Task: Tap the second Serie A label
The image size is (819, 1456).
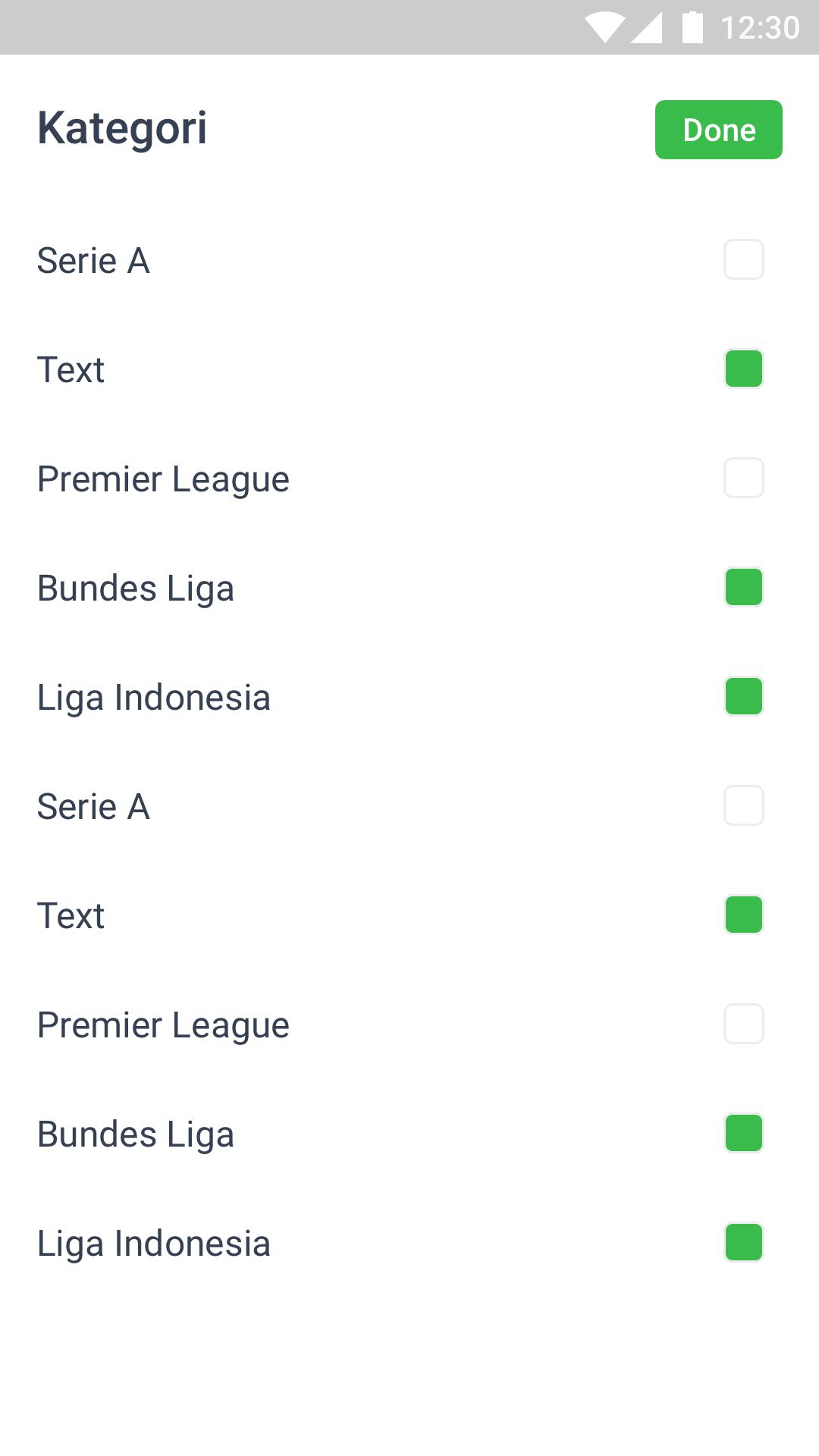Action: point(93,807)
